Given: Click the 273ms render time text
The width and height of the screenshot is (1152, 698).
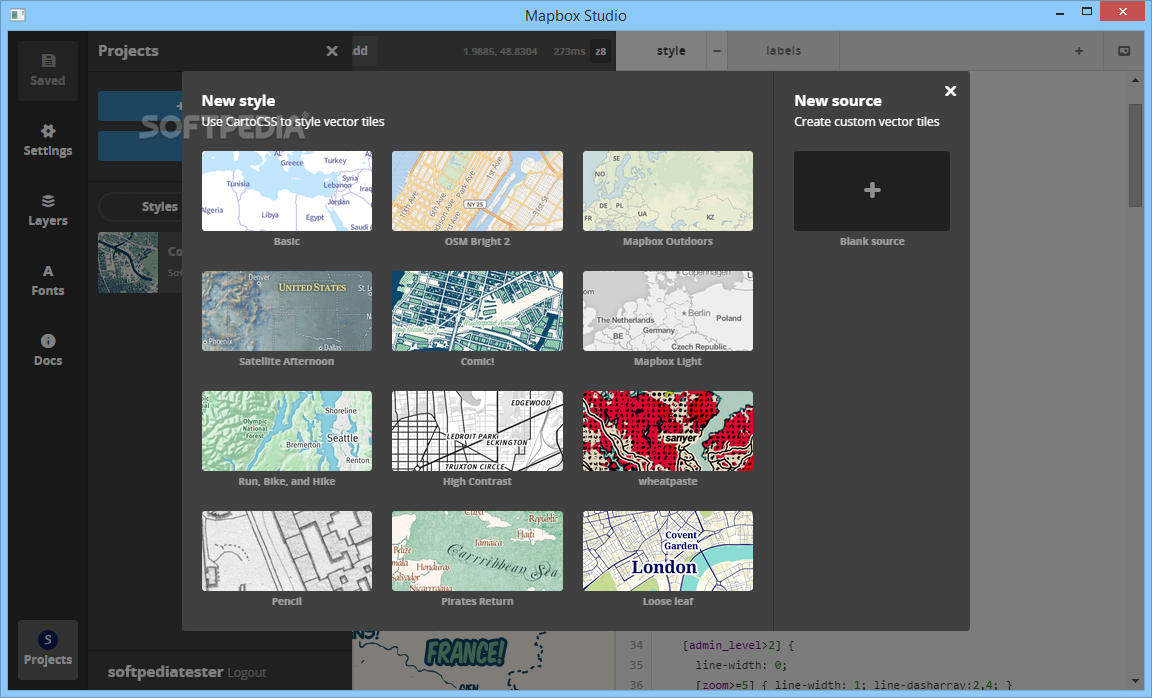Looking at the screenshot, I should 569,51.
